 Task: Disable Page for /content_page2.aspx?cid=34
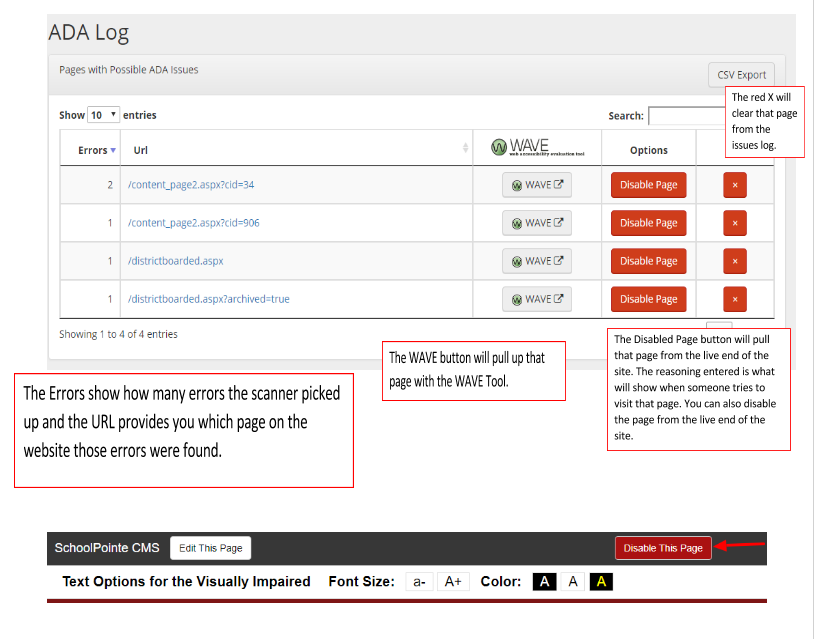coord(648,185)
